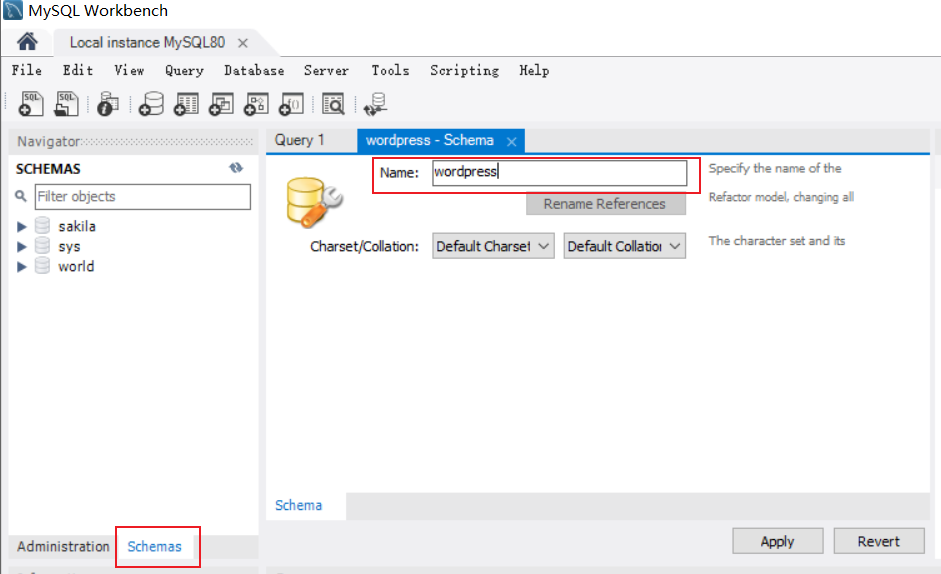941x574 pixels.
Task: Click the sys database icon
Action: click(42, 246)
